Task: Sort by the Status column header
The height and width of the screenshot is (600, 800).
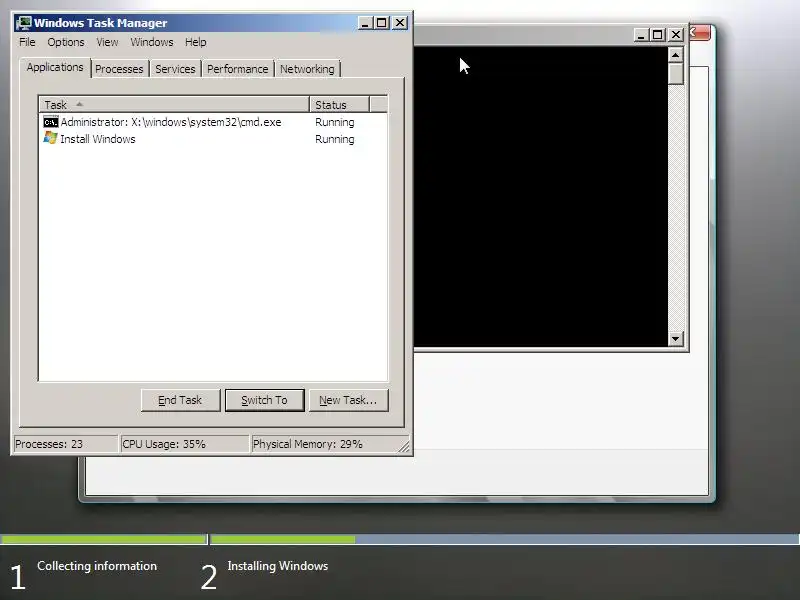Action: click(x=339, y=105)
